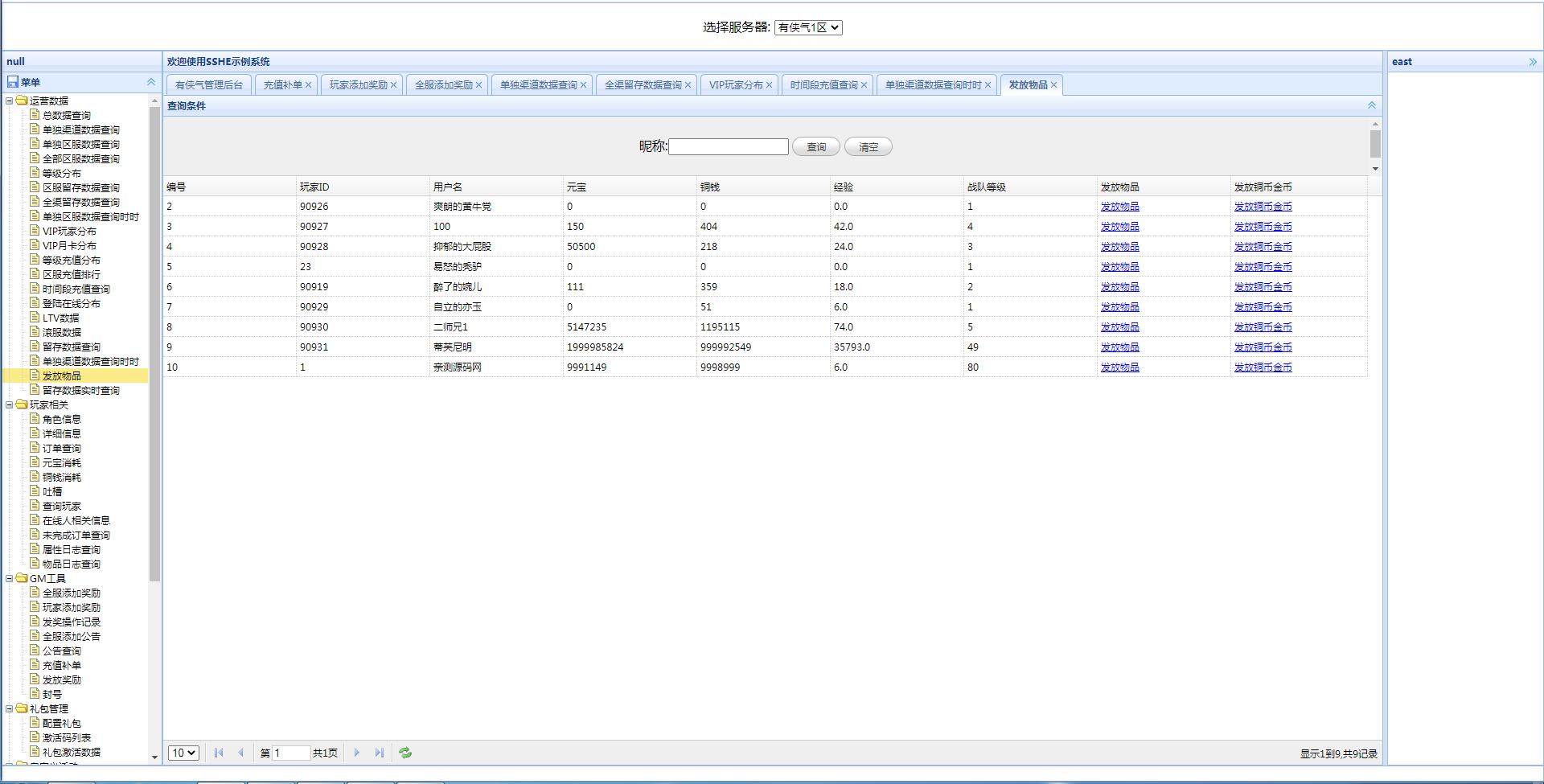This screenshot has width=1544, height=784.
Task: Click the 查询 search button
Action: tap(815, 147)
